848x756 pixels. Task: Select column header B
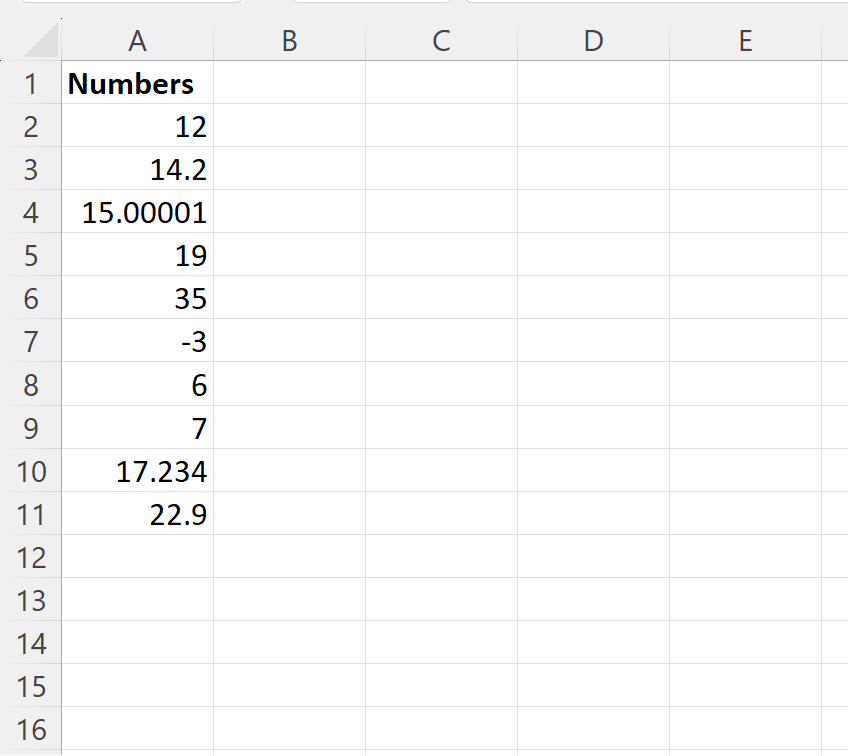click(x=288, y=41)
